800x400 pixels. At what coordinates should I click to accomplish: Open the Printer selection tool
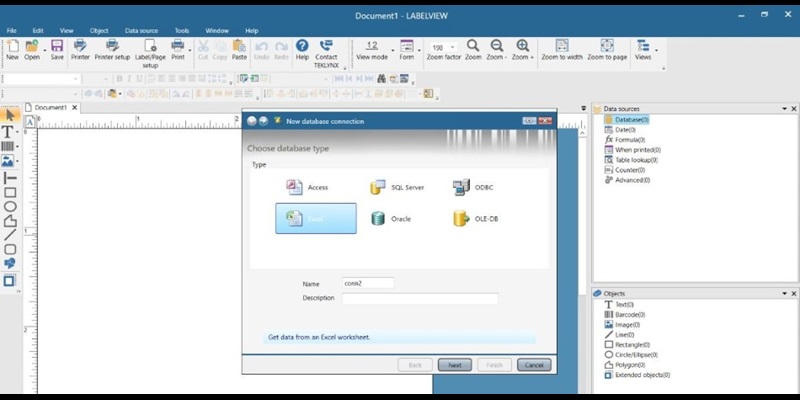[80, 49]
